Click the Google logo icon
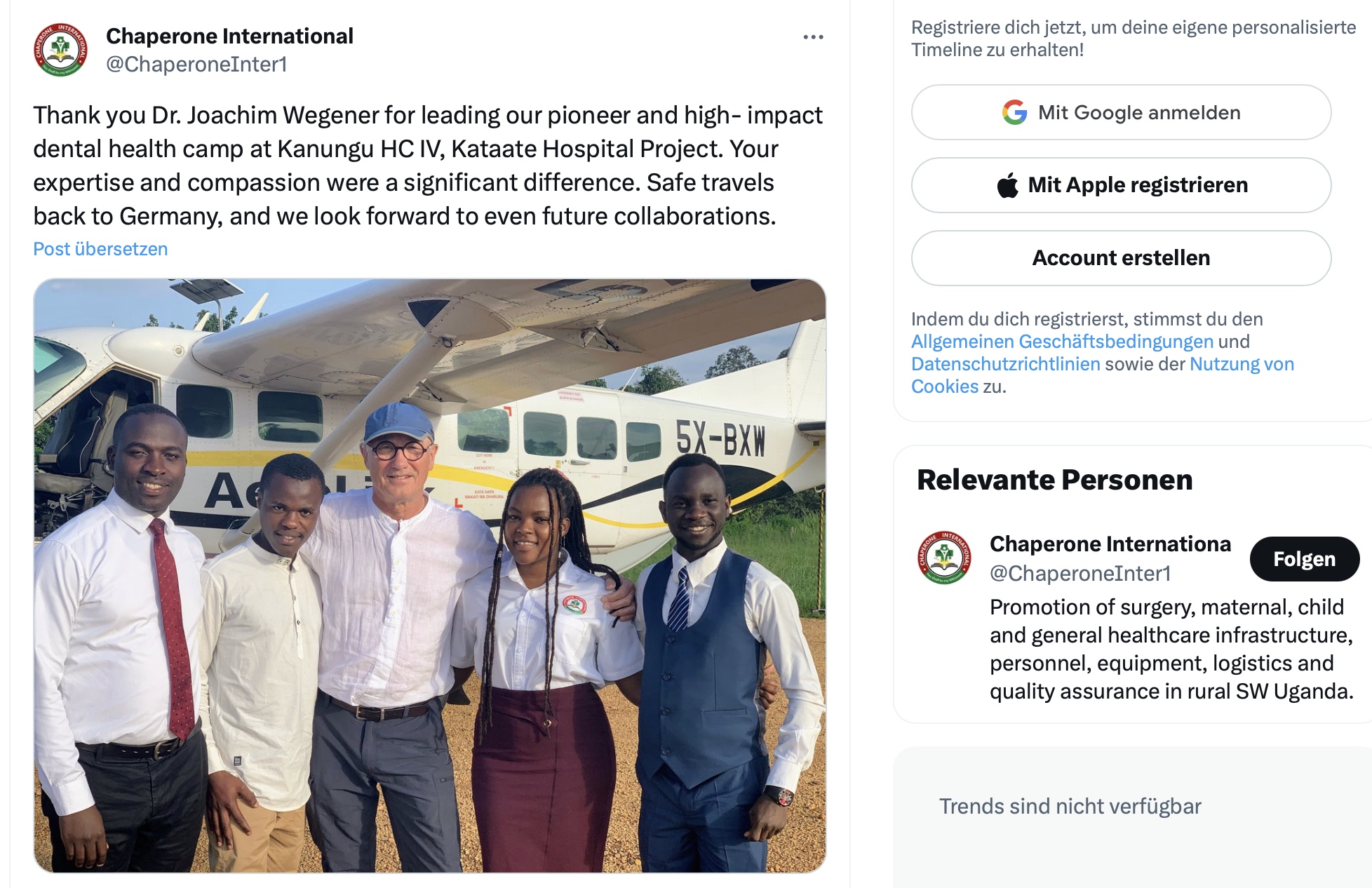Screen dimensions: 1372x888 [x=1014, y=112]
